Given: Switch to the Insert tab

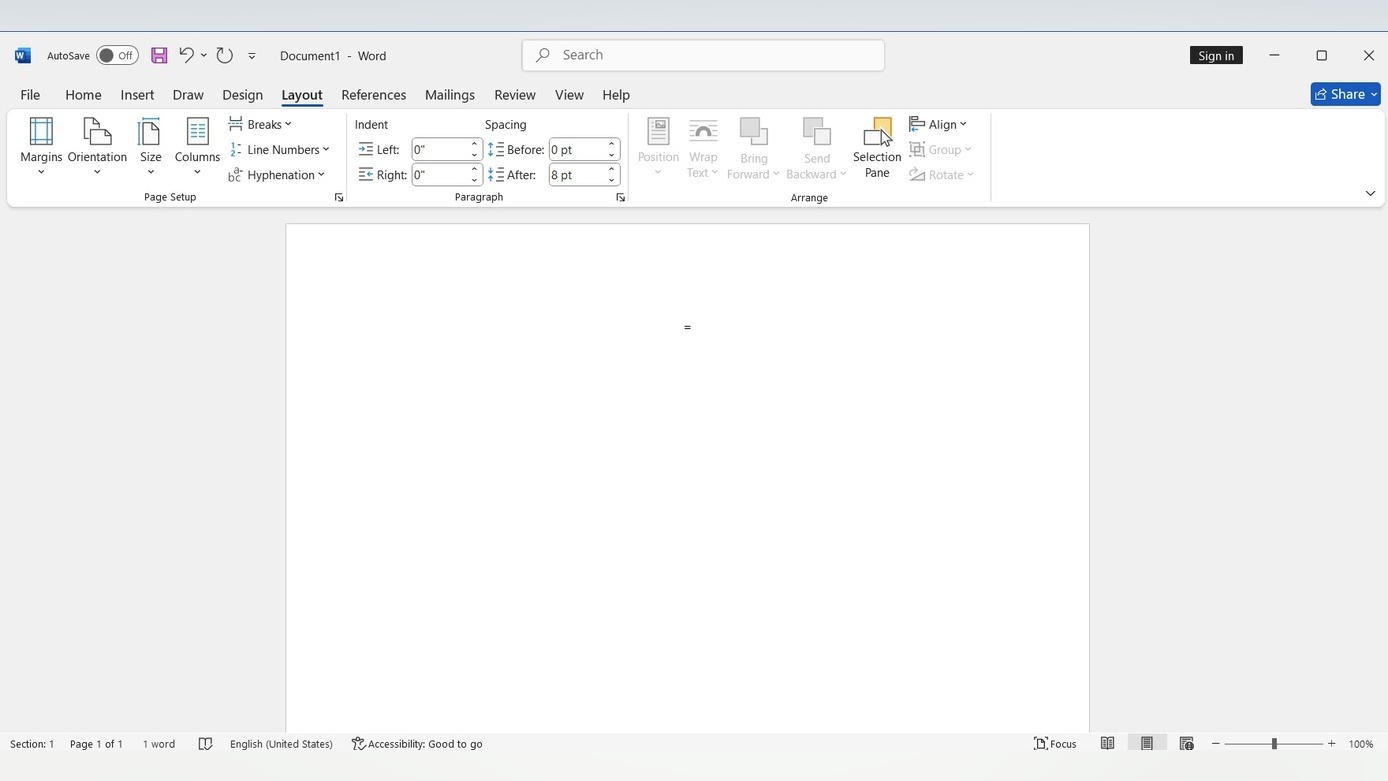Looking at the screenshot, I should 137,95.
